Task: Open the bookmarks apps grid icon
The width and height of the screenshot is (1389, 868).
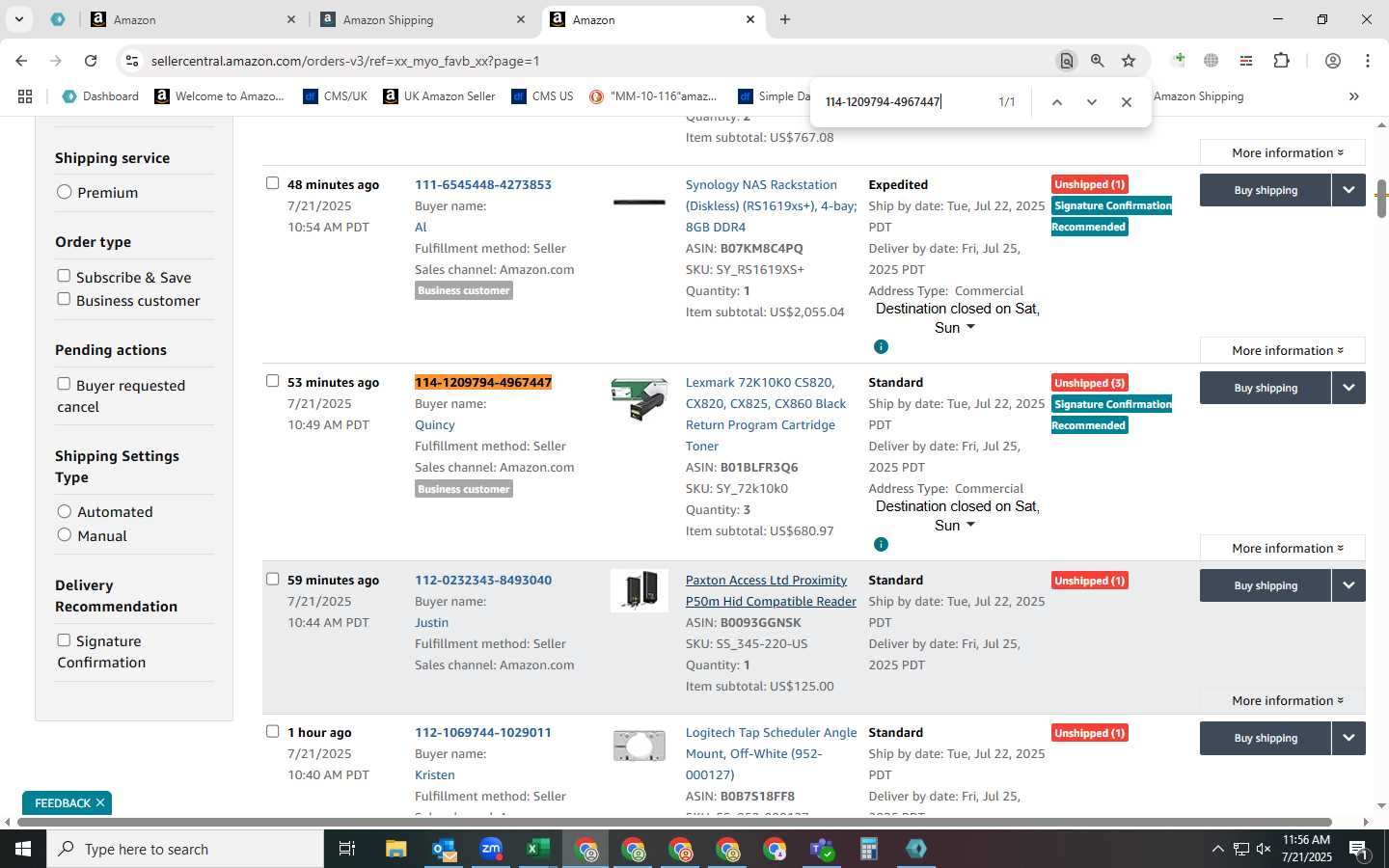Action: pos(25,96)
